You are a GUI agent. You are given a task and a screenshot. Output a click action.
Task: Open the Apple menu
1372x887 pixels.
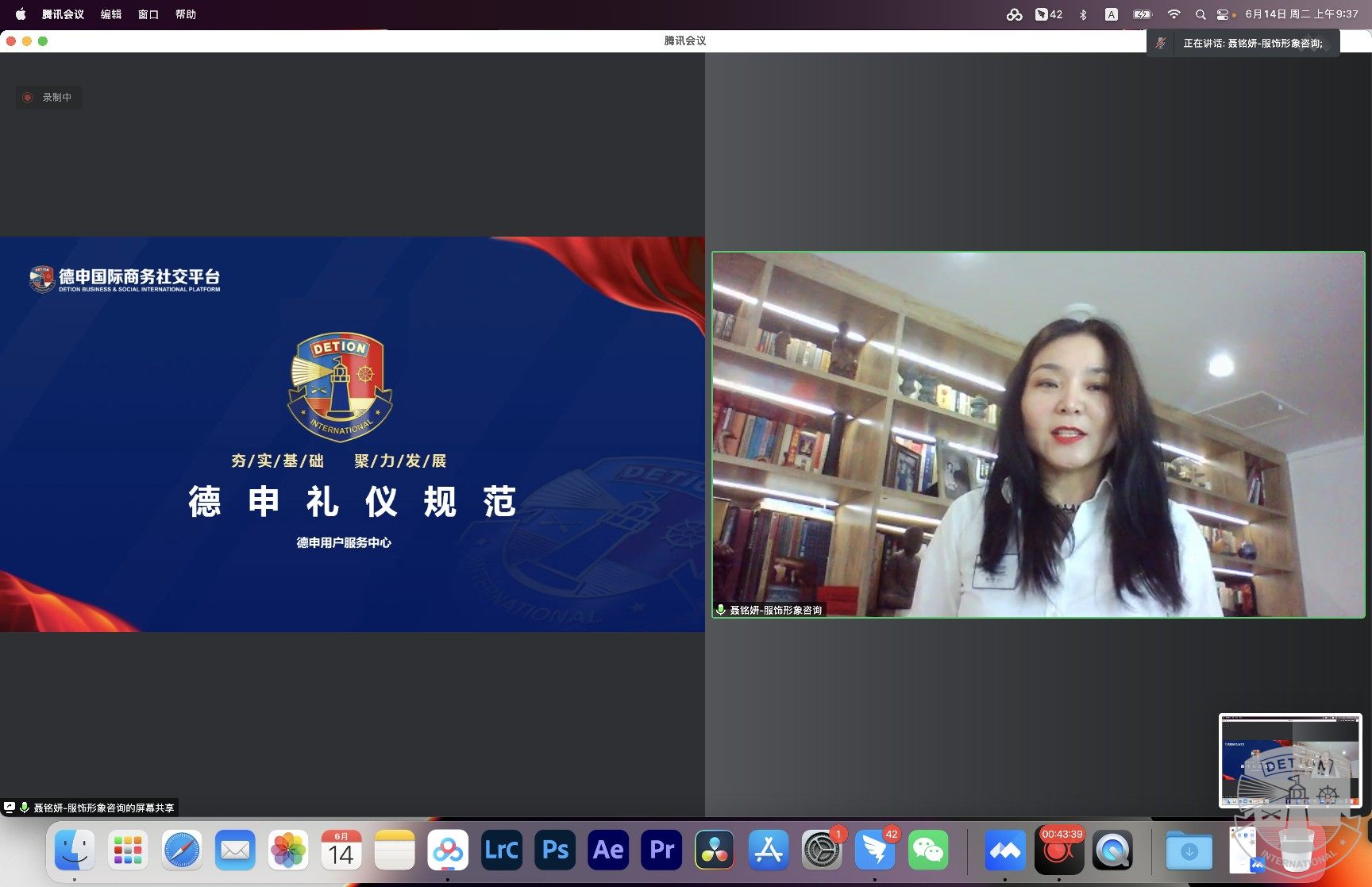[21, 13]
